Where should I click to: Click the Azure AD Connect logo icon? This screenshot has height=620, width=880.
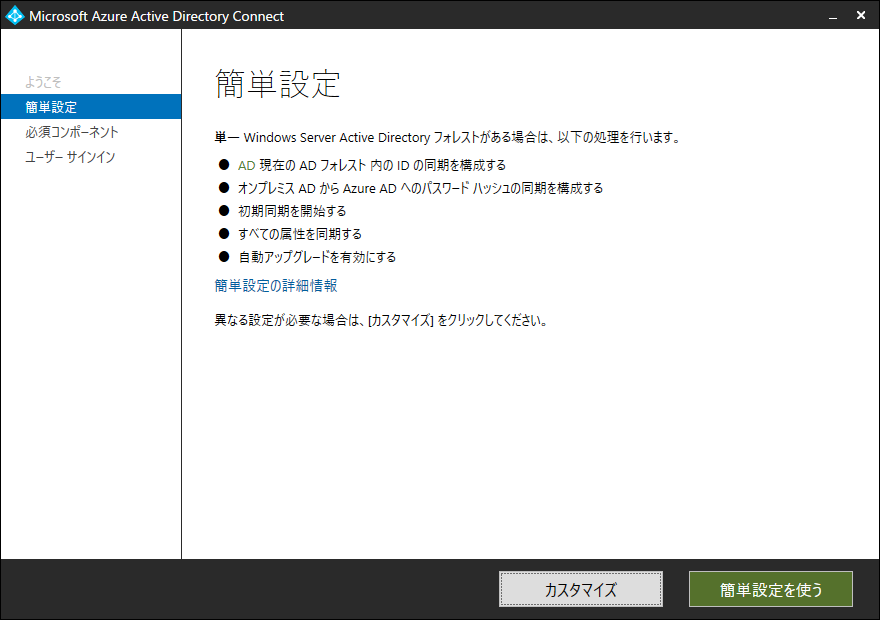pos(15,16)
